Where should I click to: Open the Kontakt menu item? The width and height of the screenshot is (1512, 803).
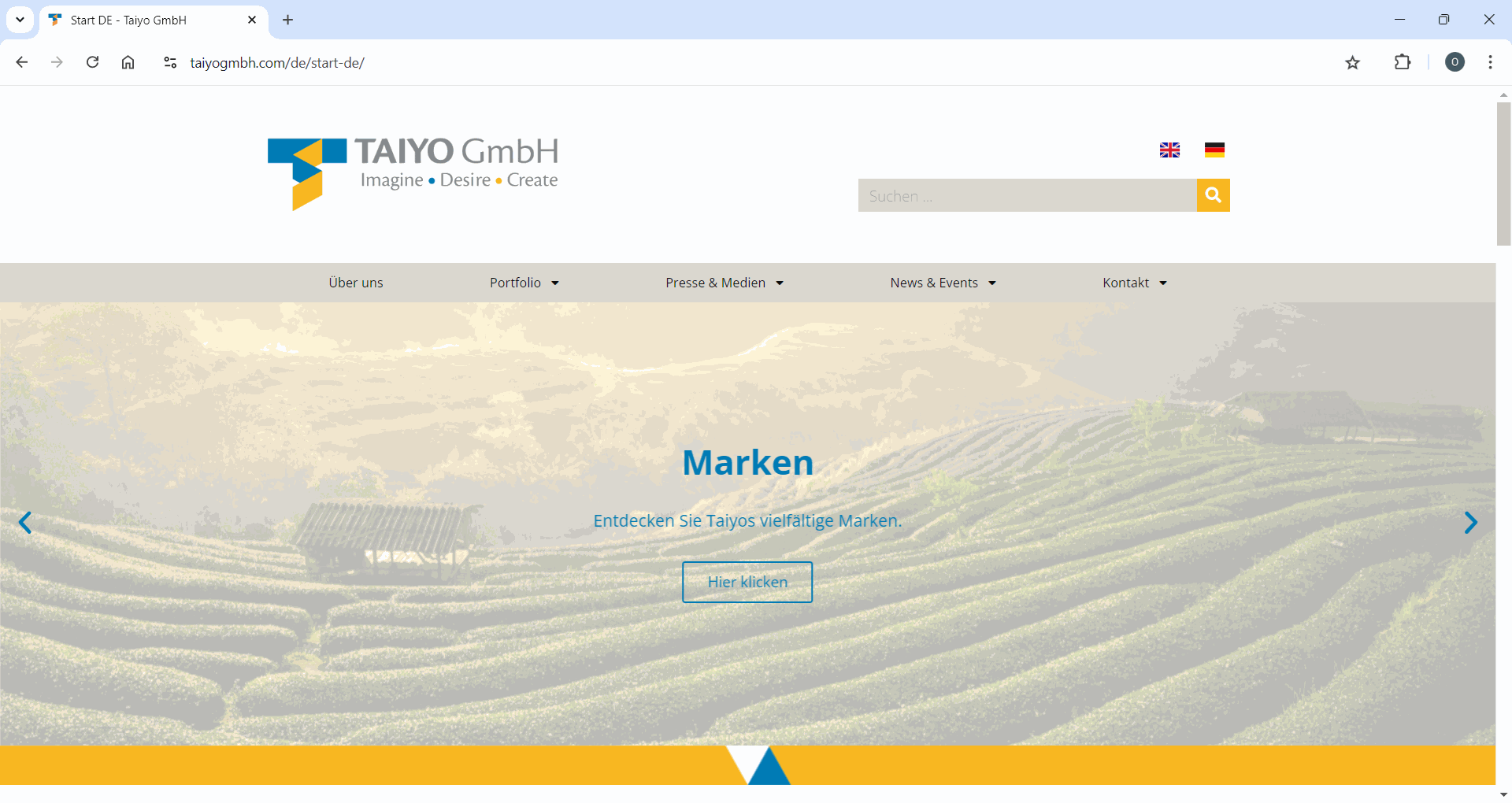tap(1125, 283)
